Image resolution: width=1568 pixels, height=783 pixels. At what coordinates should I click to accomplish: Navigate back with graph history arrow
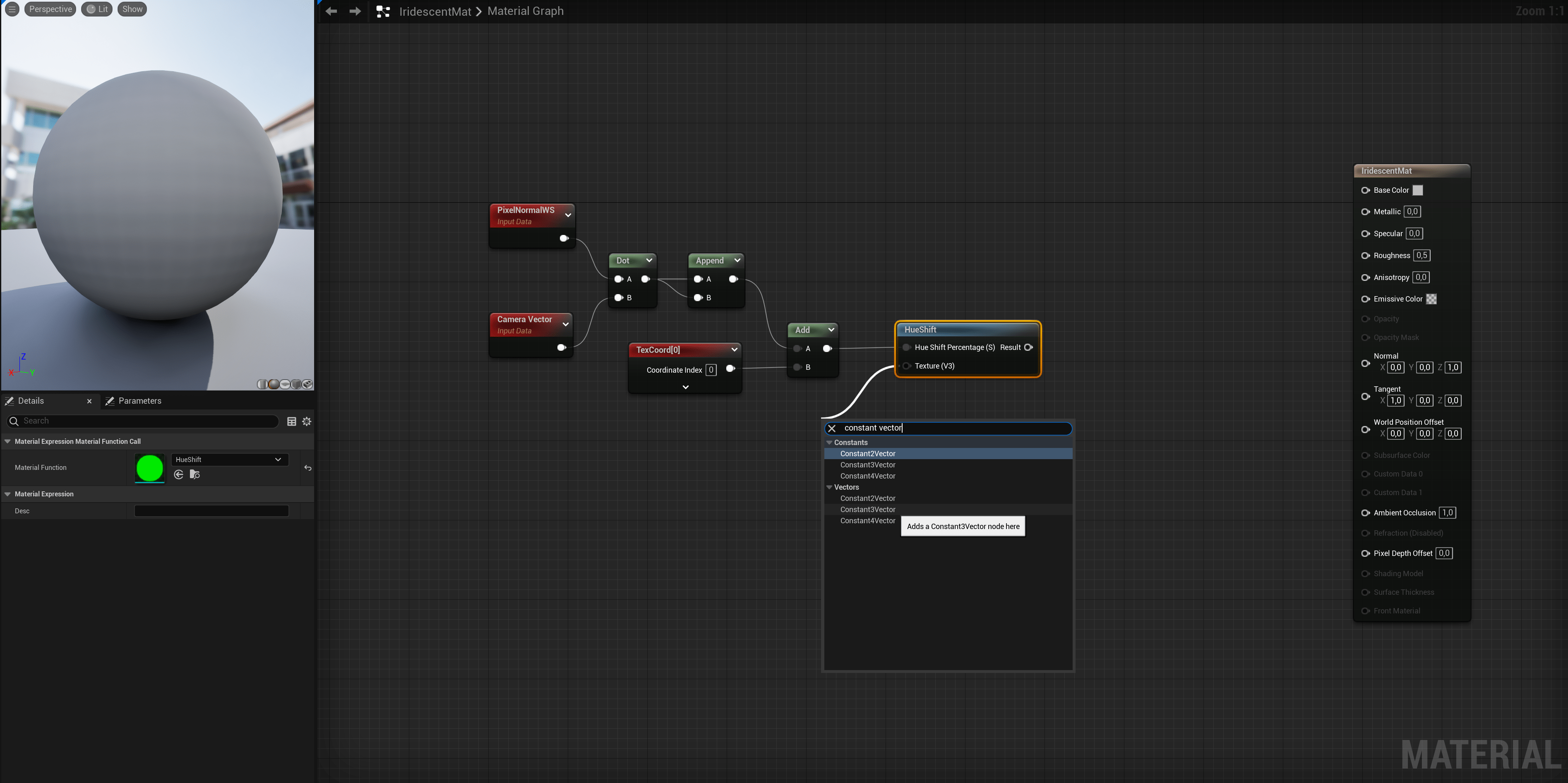(331, 11)
